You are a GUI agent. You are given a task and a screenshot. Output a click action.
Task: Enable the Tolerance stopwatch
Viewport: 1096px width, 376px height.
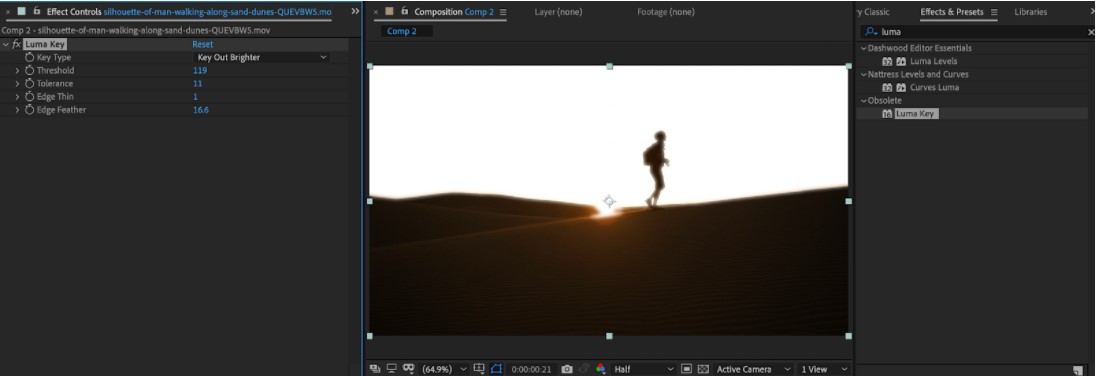(29, 84)
